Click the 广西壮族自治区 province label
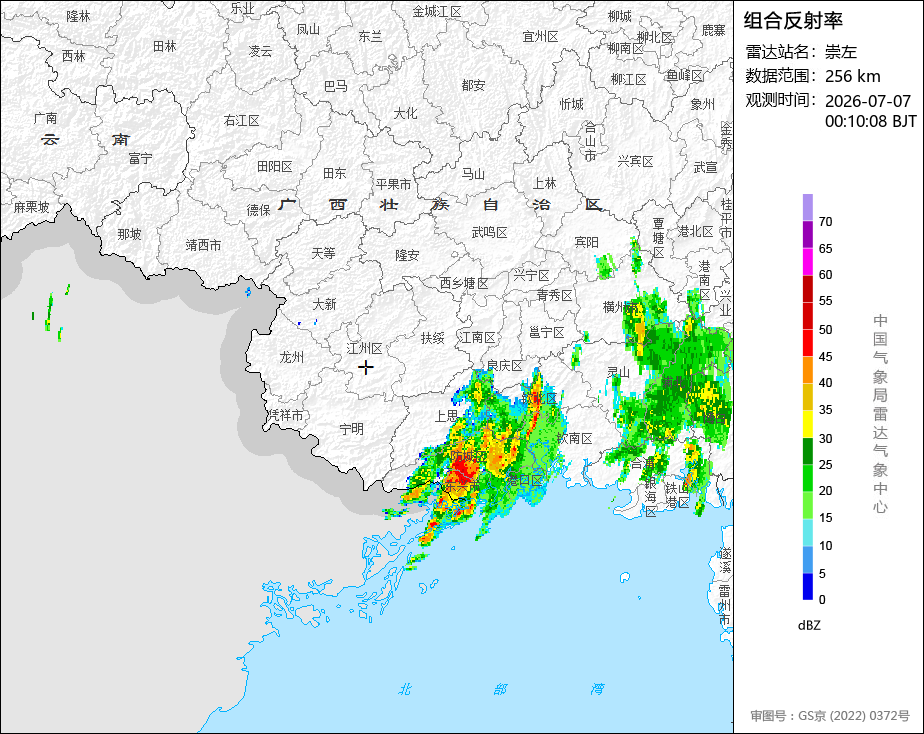The image size is (924, 734). (x=441, y=204)
